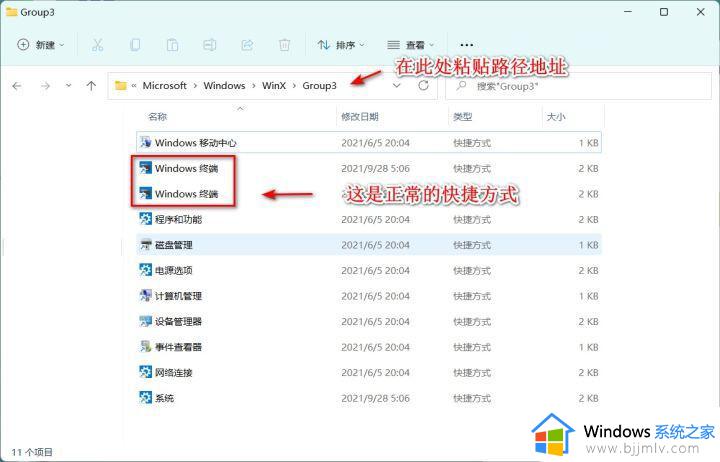Click the 1 KB size of 事件查看器
Image resolution: width=720 pixels, height=462 pixels.
(588, 347)
